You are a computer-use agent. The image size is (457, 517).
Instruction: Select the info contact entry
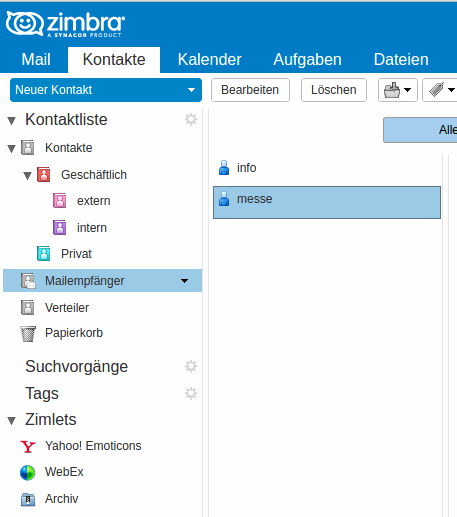coord(327,168)
